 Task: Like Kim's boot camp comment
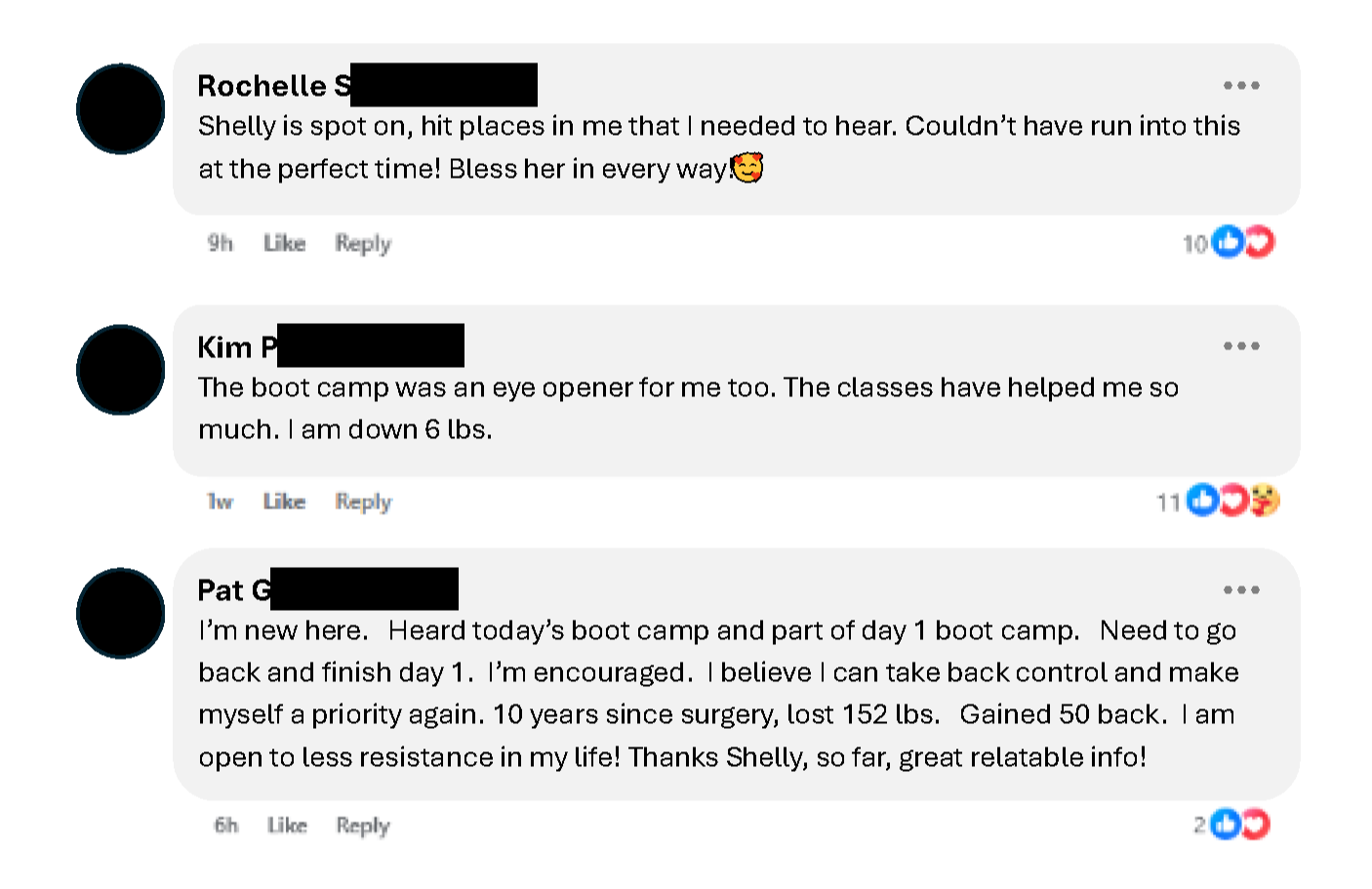[x=284, y=502]
